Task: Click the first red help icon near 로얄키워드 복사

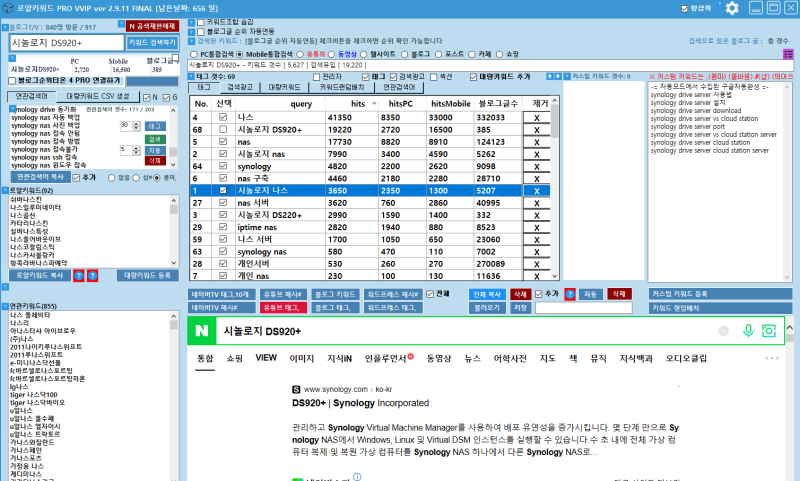Action: (x=79, y=276)
